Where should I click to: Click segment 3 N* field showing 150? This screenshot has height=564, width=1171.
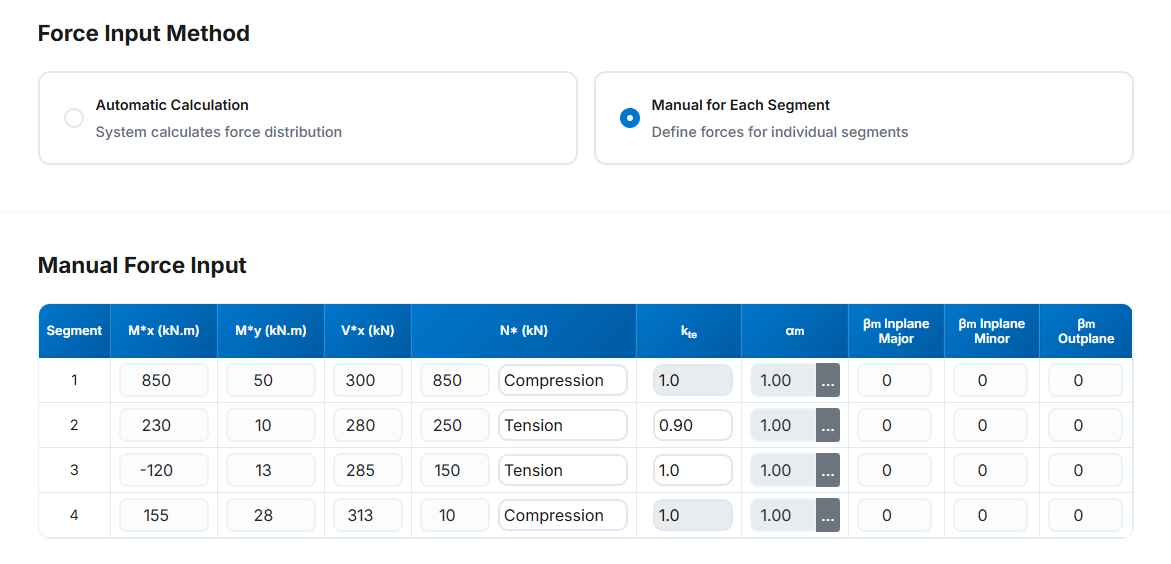454,471
